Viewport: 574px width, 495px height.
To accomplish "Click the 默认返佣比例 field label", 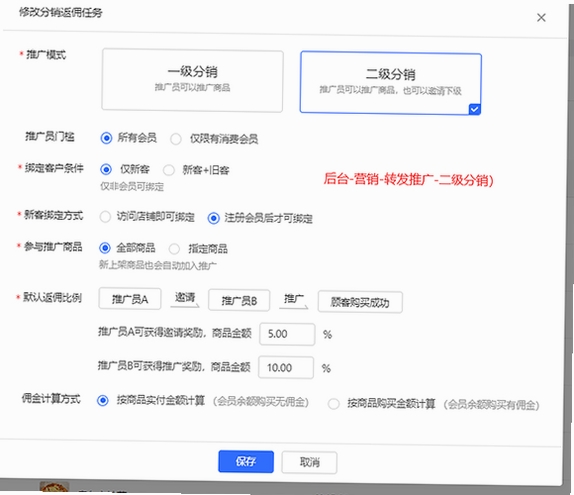I will point(52,297).
